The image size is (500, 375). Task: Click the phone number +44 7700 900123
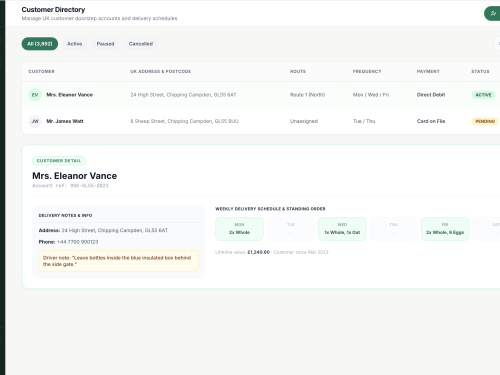(x=77, y=242)
